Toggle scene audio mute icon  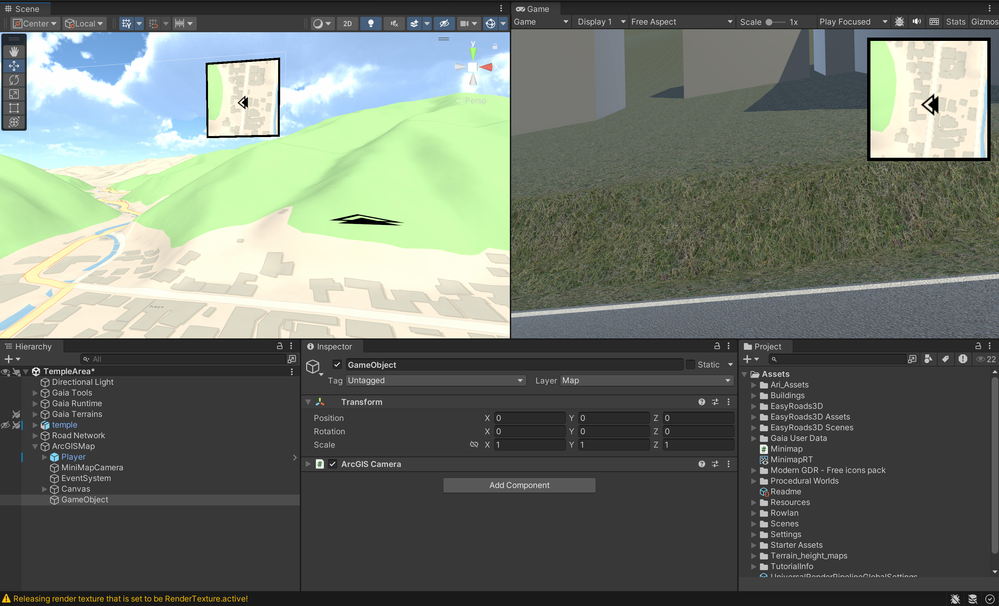(x=394, y=24)
